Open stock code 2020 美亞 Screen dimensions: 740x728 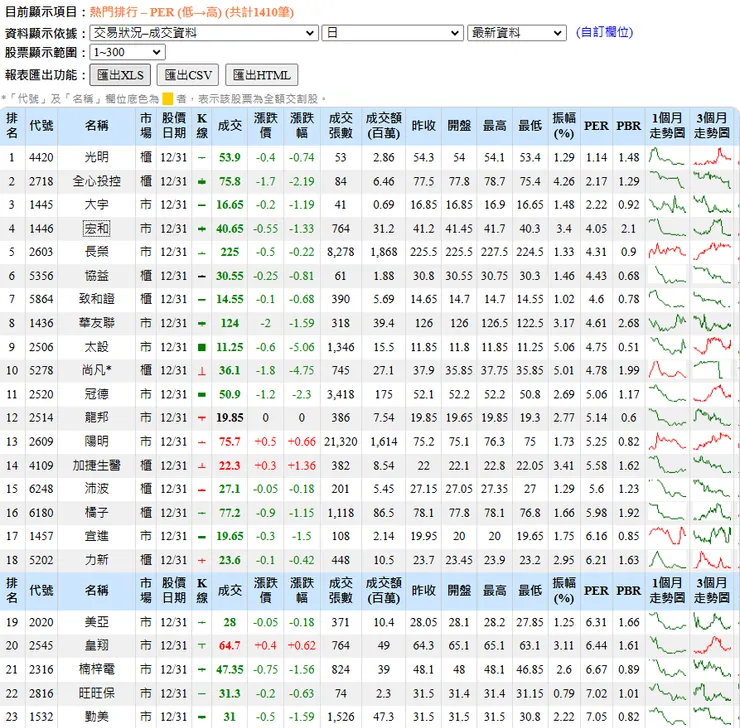pos(41,622)
